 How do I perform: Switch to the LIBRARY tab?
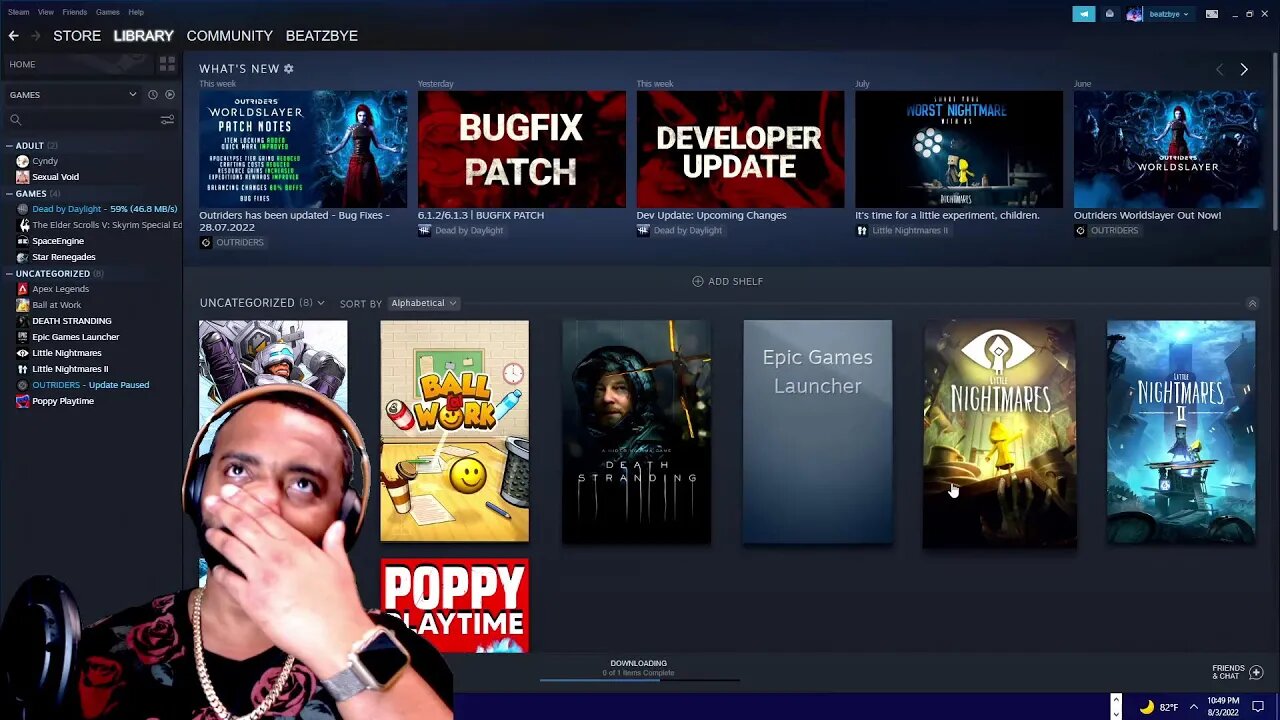143,36
